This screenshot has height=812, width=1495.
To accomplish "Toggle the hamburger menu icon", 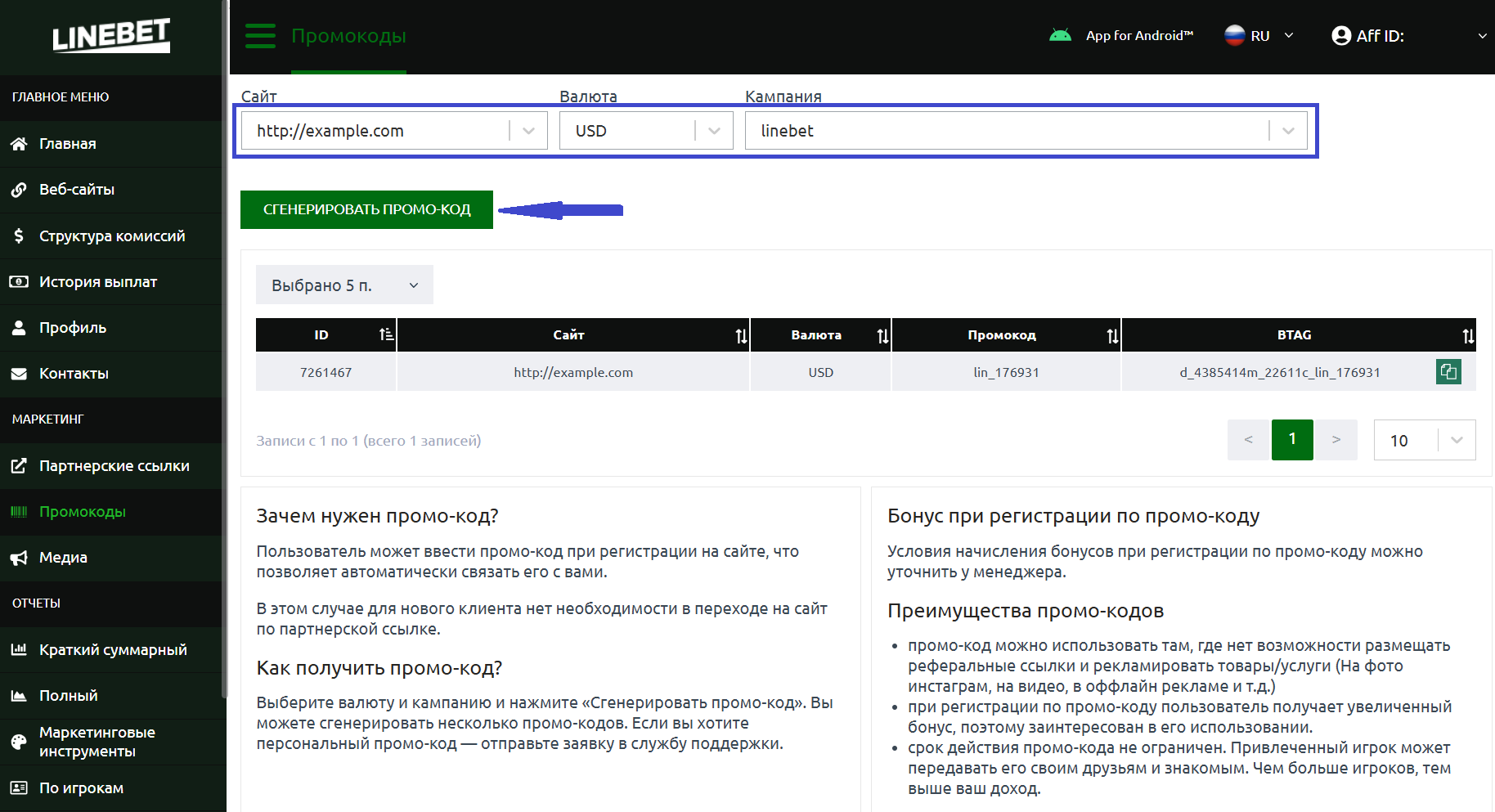I will [260, 36].
